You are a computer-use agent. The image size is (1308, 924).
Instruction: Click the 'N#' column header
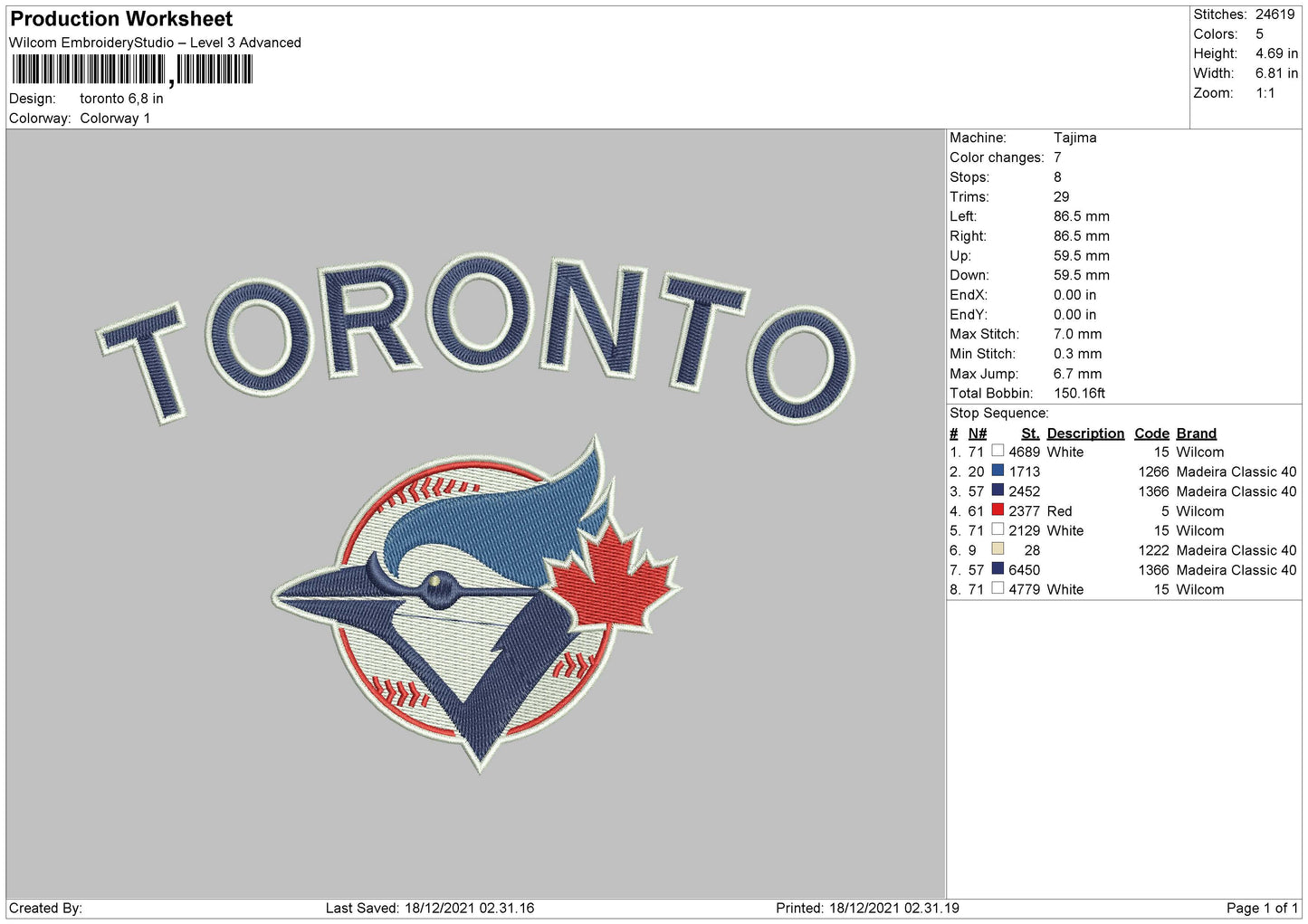click(x=978, y=433)
